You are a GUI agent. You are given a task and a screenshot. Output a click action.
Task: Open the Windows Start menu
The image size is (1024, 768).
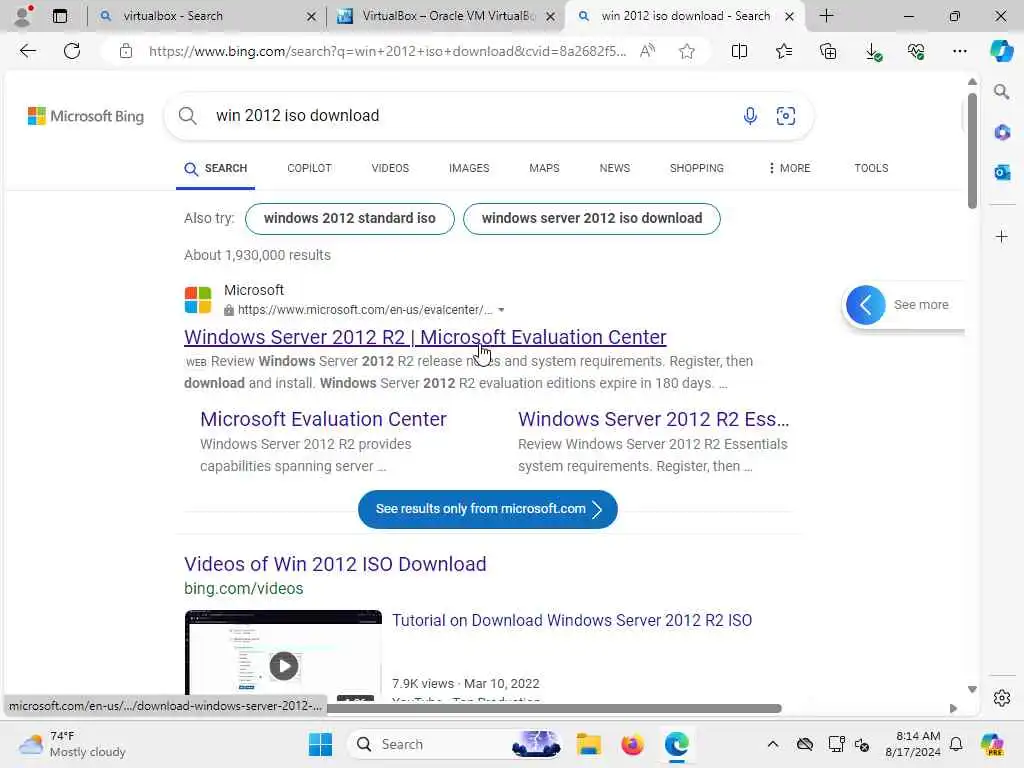320,744
